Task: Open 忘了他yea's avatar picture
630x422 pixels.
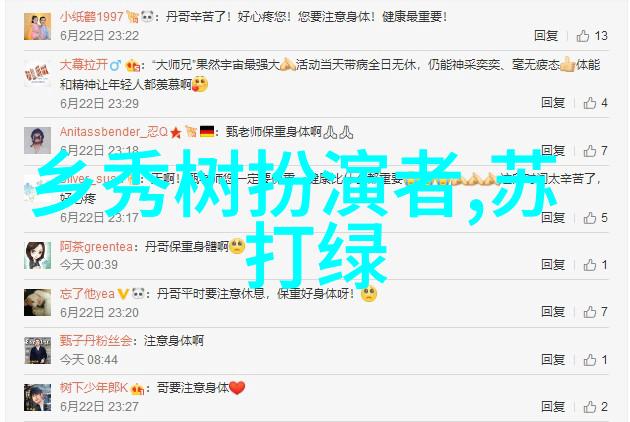Action: click(37, 302)
